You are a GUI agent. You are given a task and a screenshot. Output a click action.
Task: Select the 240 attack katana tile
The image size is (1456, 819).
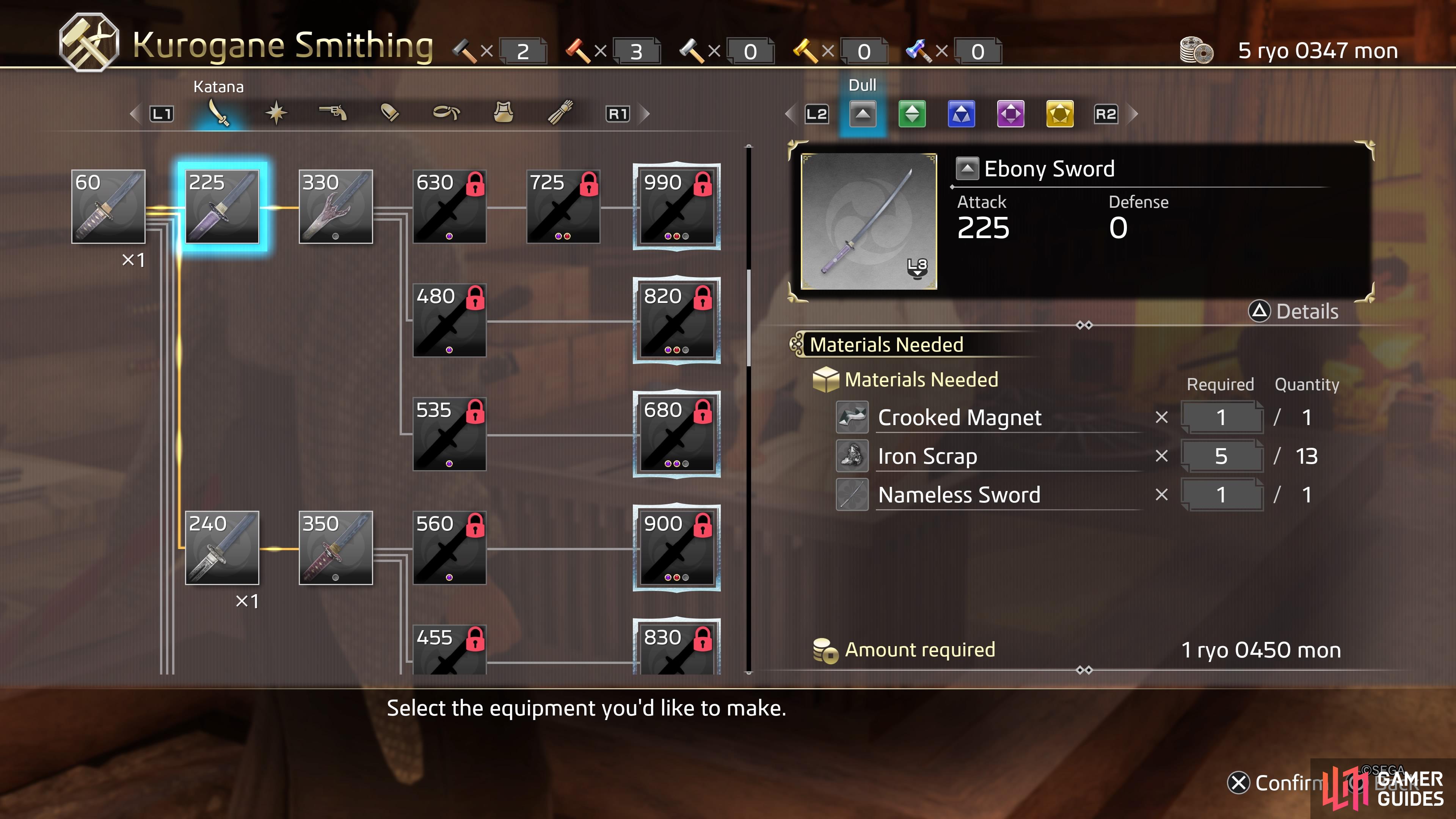(x=222, y=548)
